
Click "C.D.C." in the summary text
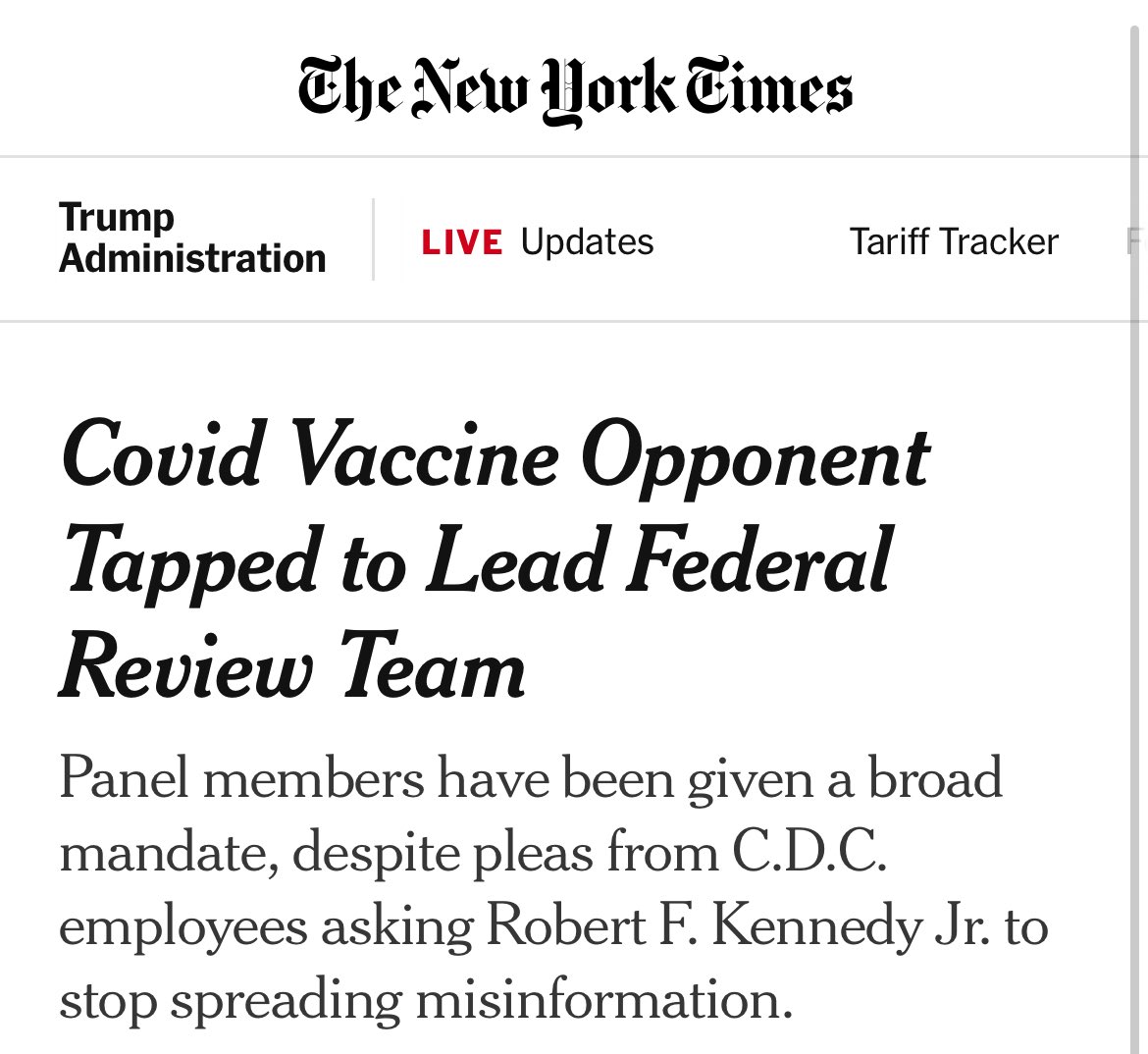[x=809, y=853]
